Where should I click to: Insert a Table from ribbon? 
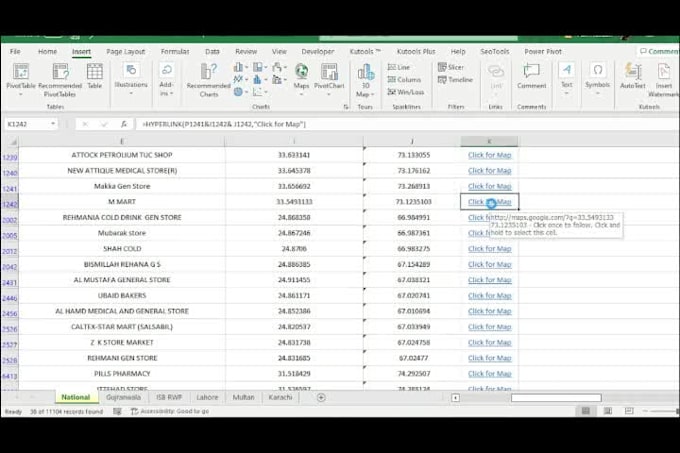[x=94, y=77]
